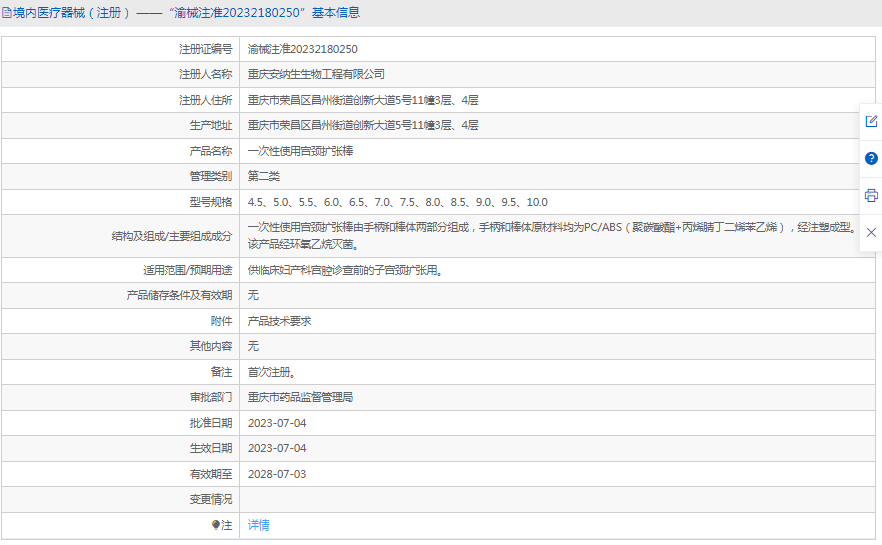This screenshot has height=545, width=882.
Task: Open the 详情 details link
Action: click(x=259, y=525)
